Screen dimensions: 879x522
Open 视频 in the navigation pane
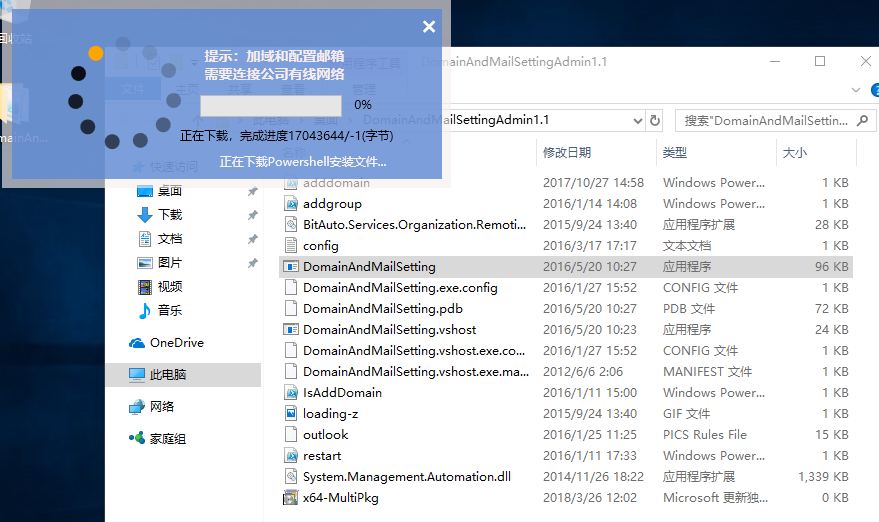[x=169, y=287]
